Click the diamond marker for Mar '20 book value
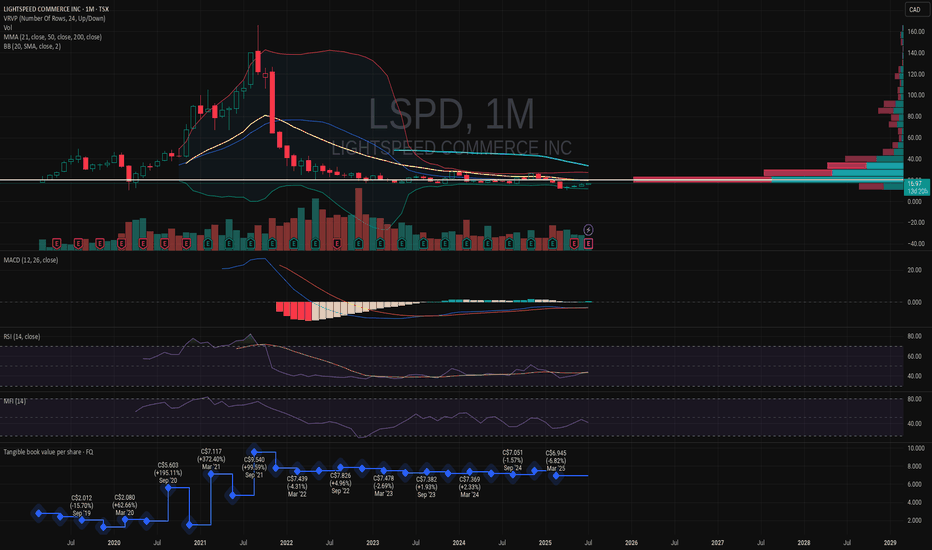This screenshot has height=550, width=932. pyautogui.click(x=125, y=520)
